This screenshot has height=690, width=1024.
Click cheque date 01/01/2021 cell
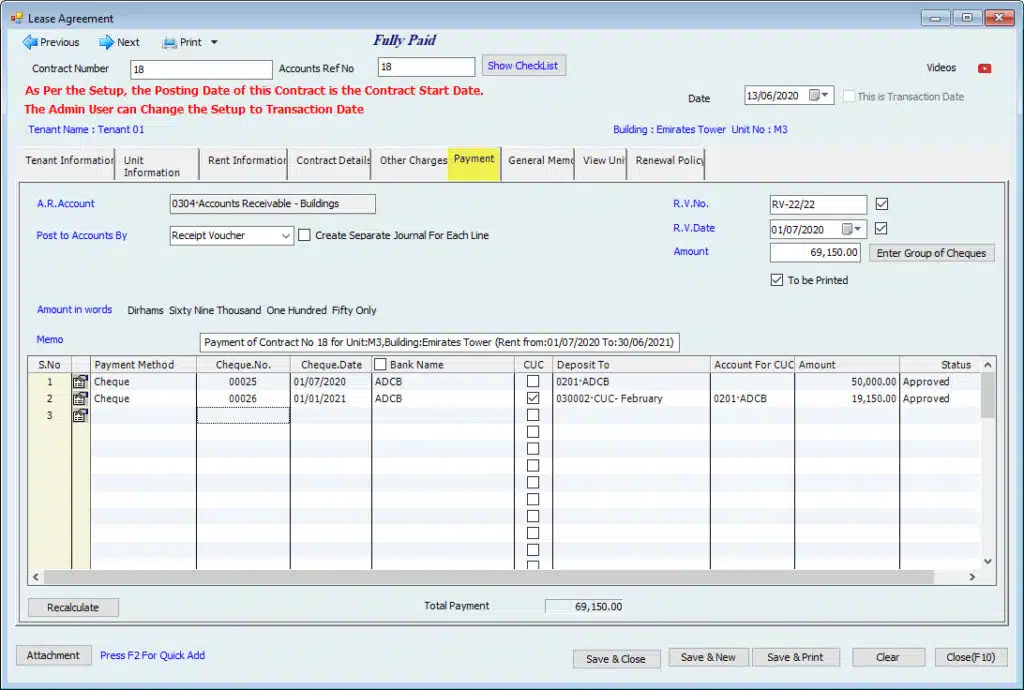pos(330,399)
